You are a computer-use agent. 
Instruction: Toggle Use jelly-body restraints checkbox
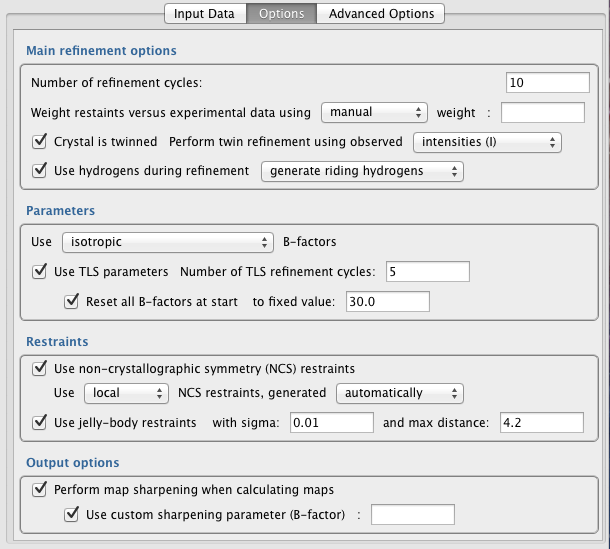(x=41, y=422)
